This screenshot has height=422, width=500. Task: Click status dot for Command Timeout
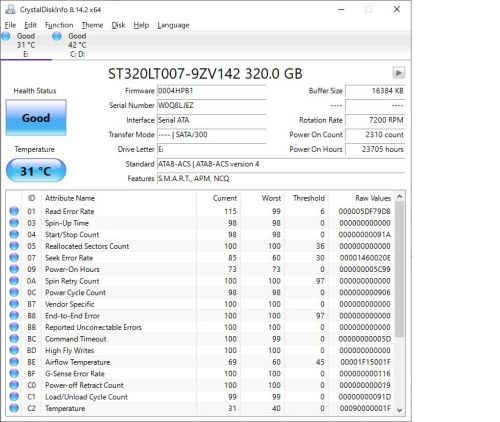pos(14,339)
